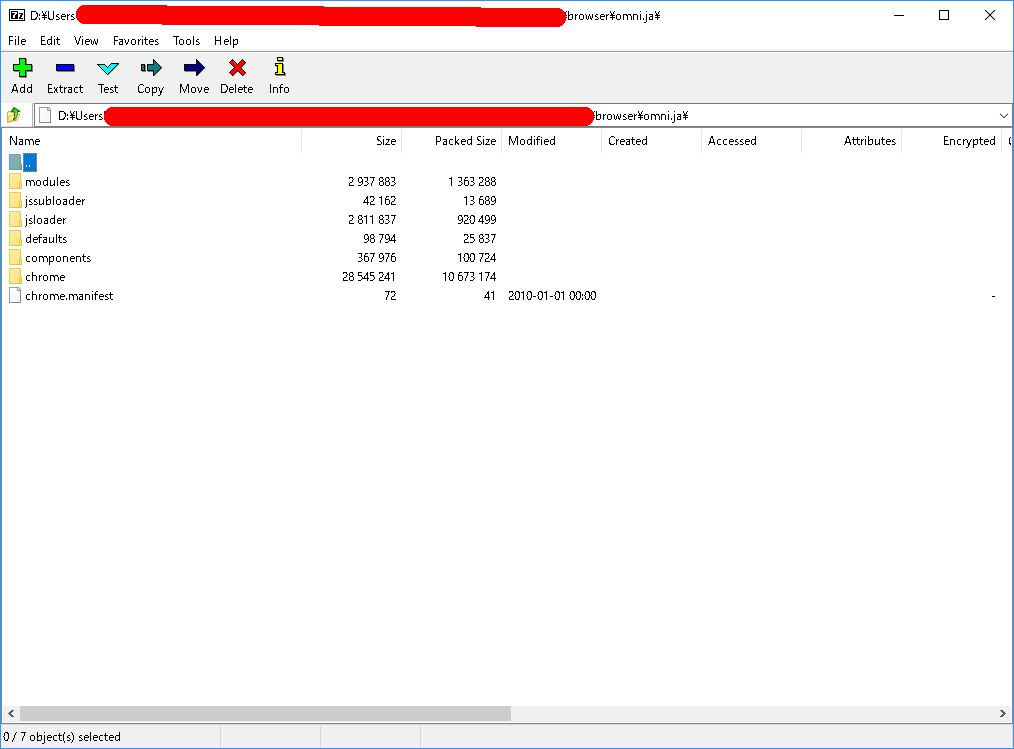Click the modified date 2010-01-01 00:00

[552, 296]
